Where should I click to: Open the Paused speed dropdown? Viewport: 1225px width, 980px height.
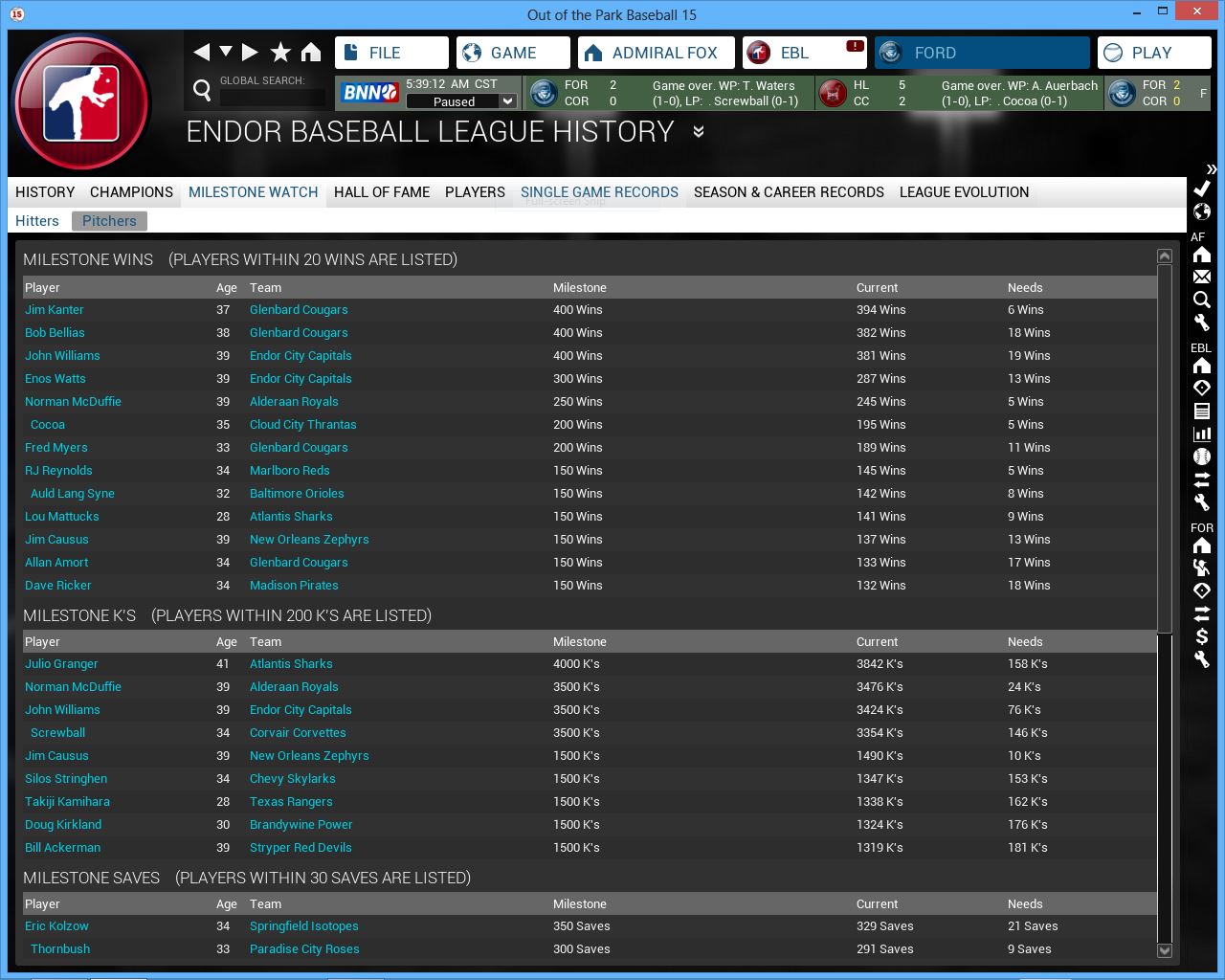tap(508, 101)
